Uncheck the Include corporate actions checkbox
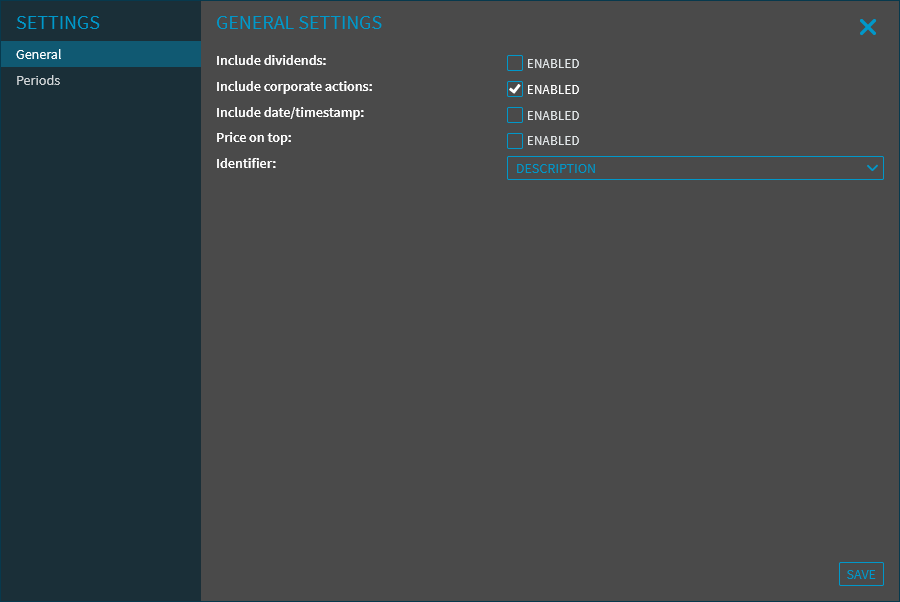This screenshot has width=900, height=602. tap(515, 89)
